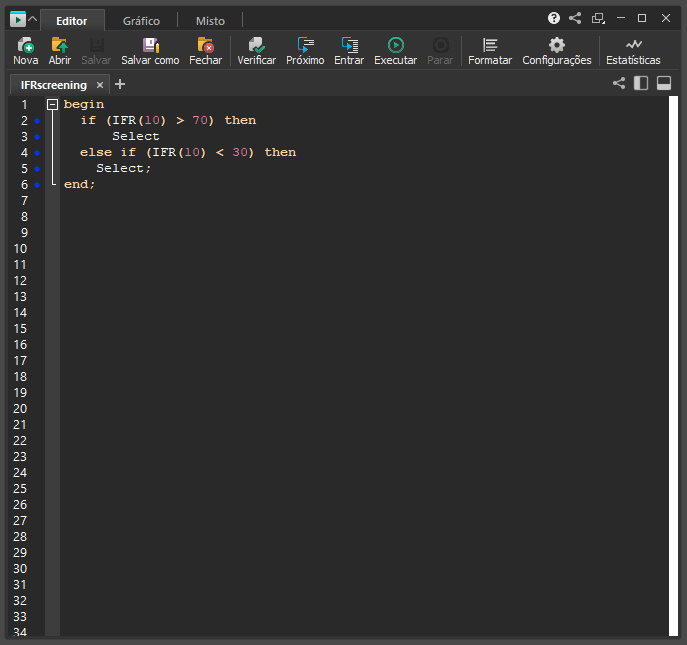Toggle the side panel layout

[641, 84]
